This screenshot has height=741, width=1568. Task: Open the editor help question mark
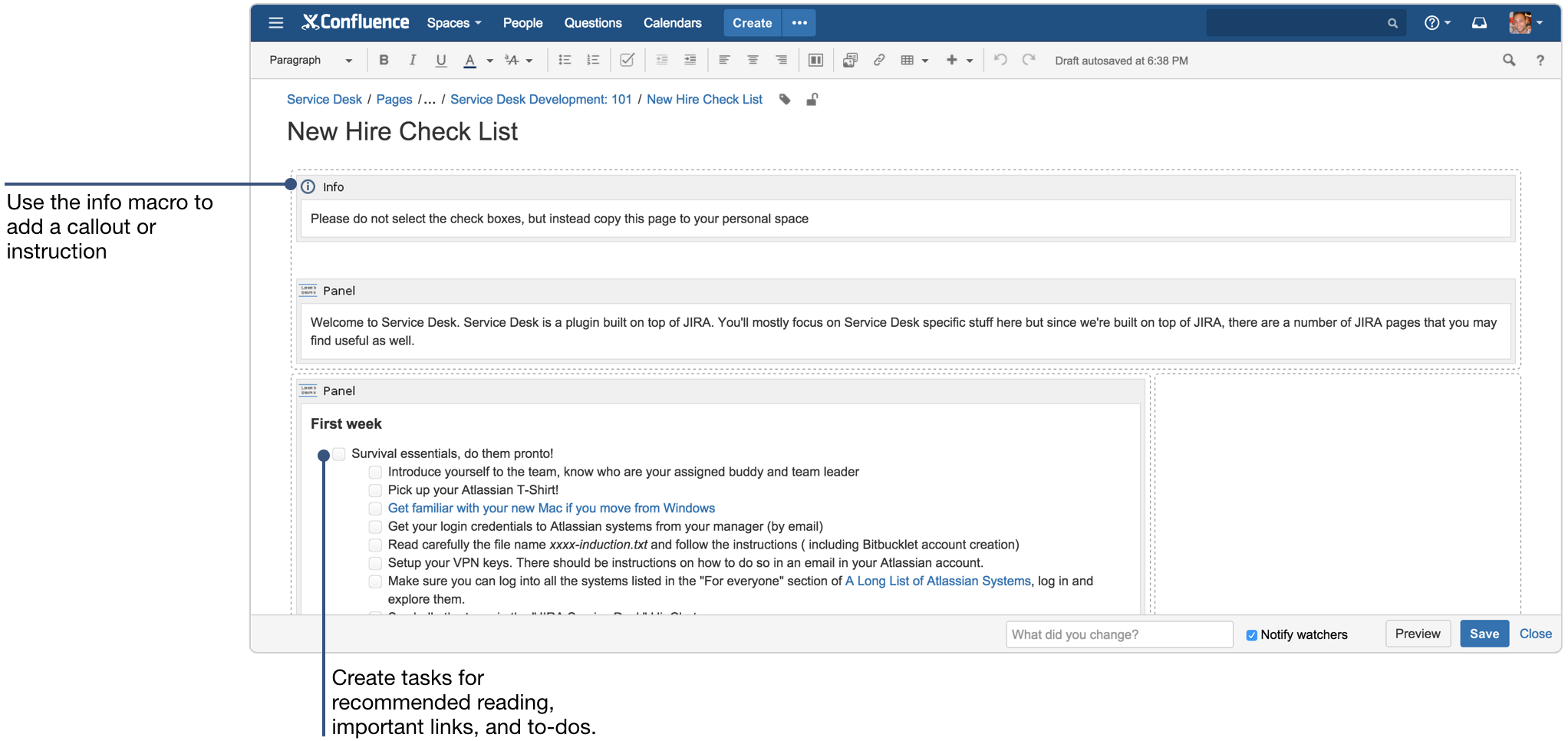click(1540, 60)
